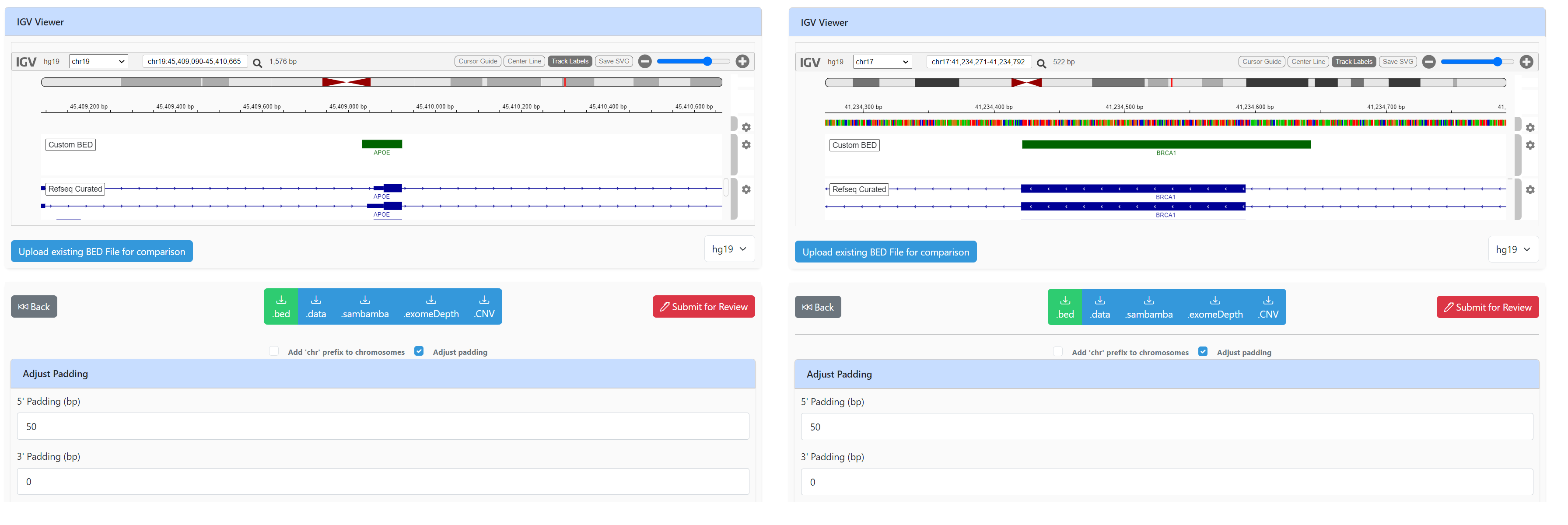1568x525 pixels.
Task: Click Submit for Review, left panel
Action: (703, 307)
